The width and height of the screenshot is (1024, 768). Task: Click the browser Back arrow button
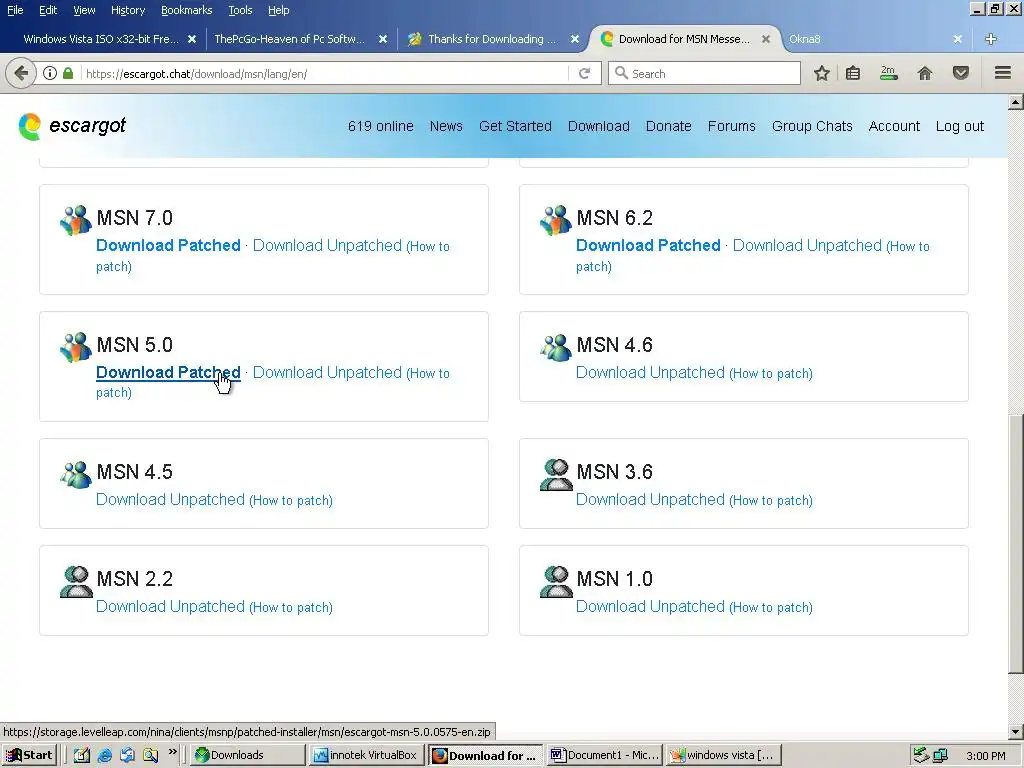(x=21, y=73)
